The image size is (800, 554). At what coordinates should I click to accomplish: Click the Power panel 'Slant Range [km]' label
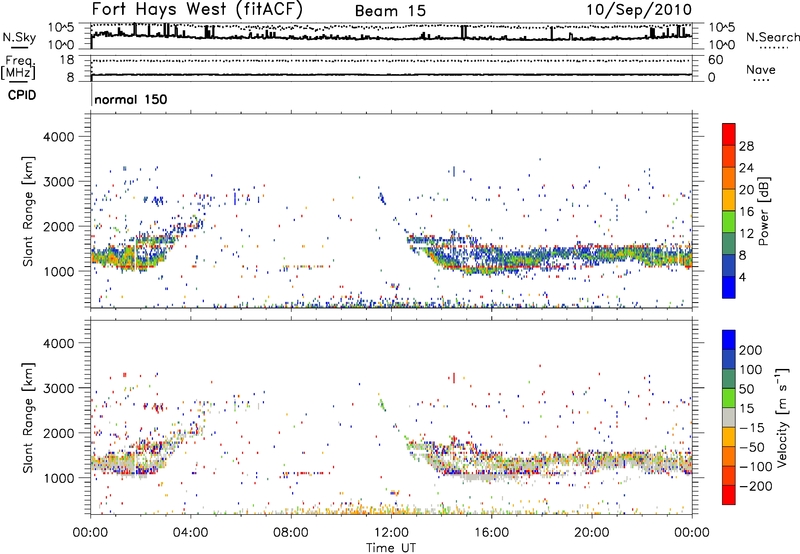tap(28, 211)
